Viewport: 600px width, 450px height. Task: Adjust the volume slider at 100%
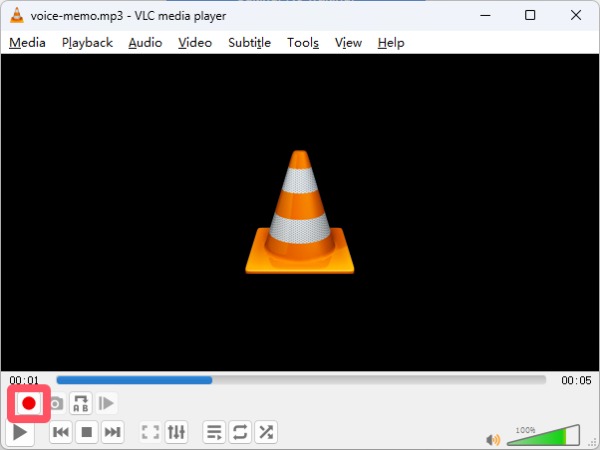(x=543, y=435)
